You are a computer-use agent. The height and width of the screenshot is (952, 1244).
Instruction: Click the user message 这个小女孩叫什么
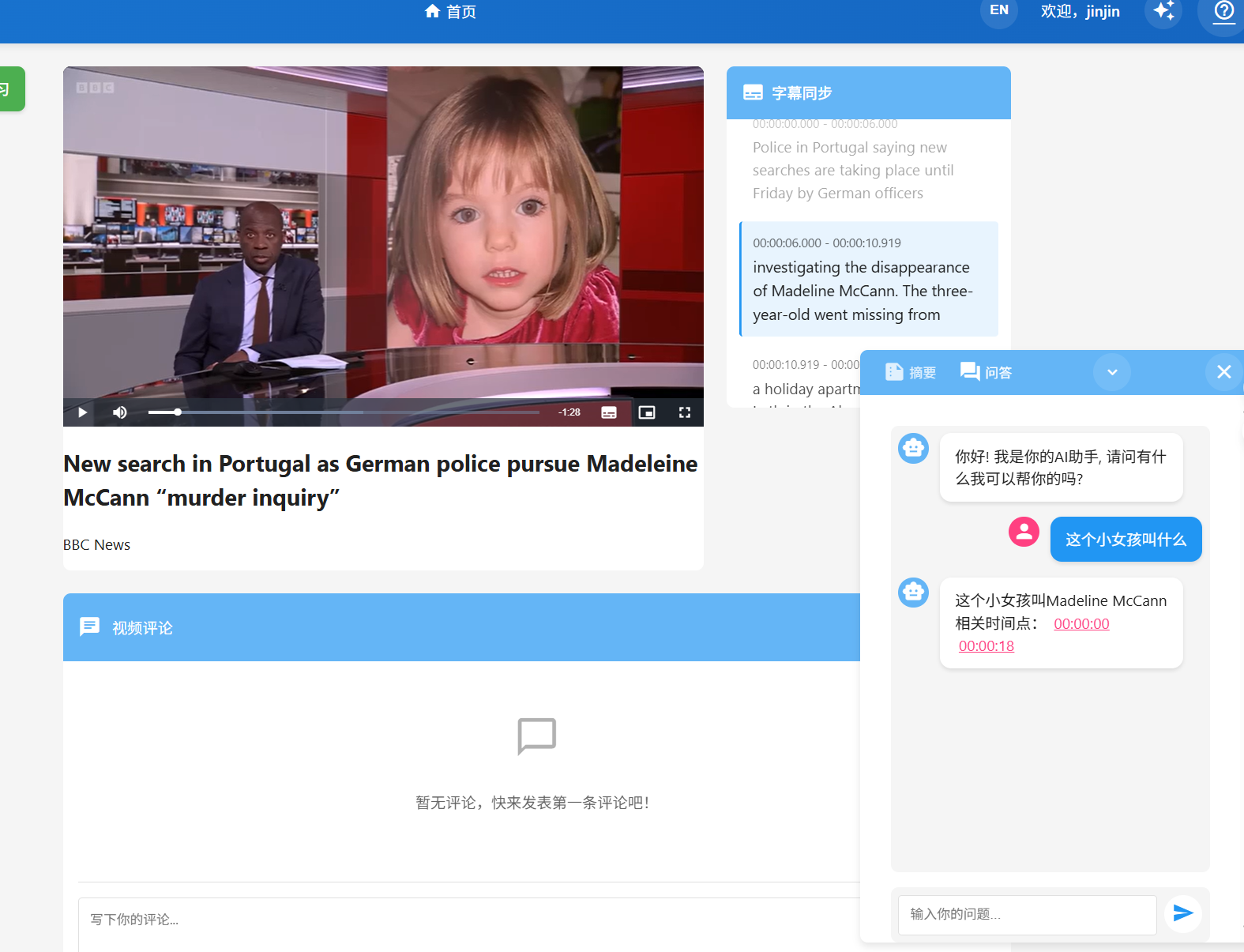(x=1126, y=540)
